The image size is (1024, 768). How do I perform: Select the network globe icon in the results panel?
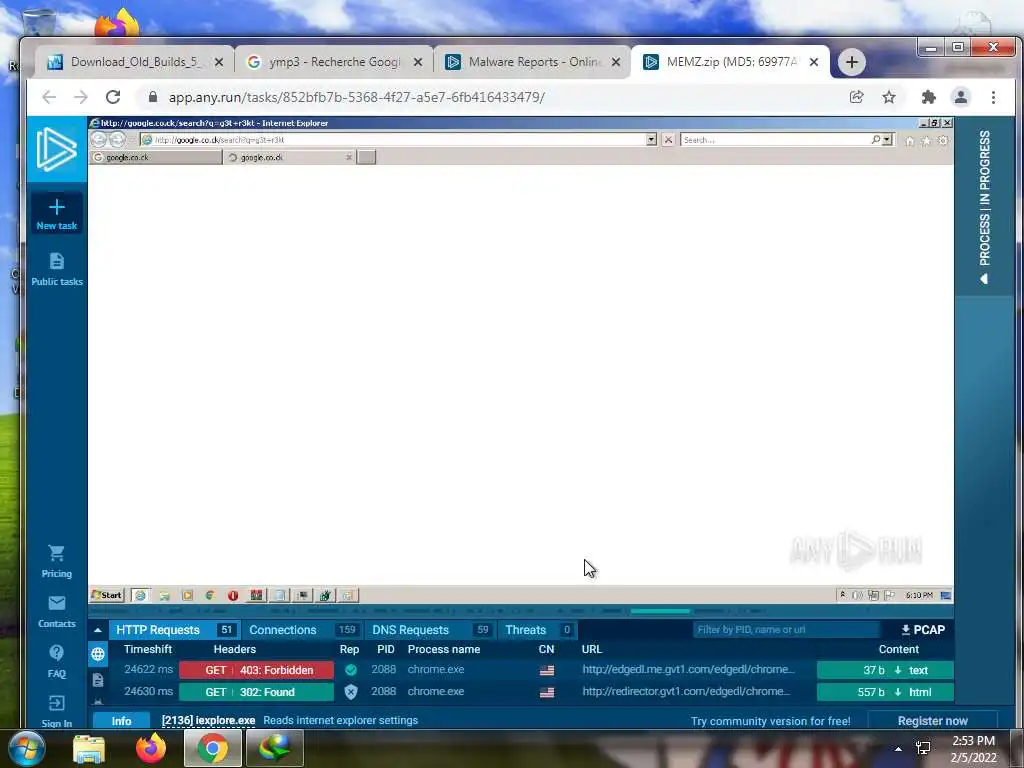pyautogui.click(x=98, y=654)
